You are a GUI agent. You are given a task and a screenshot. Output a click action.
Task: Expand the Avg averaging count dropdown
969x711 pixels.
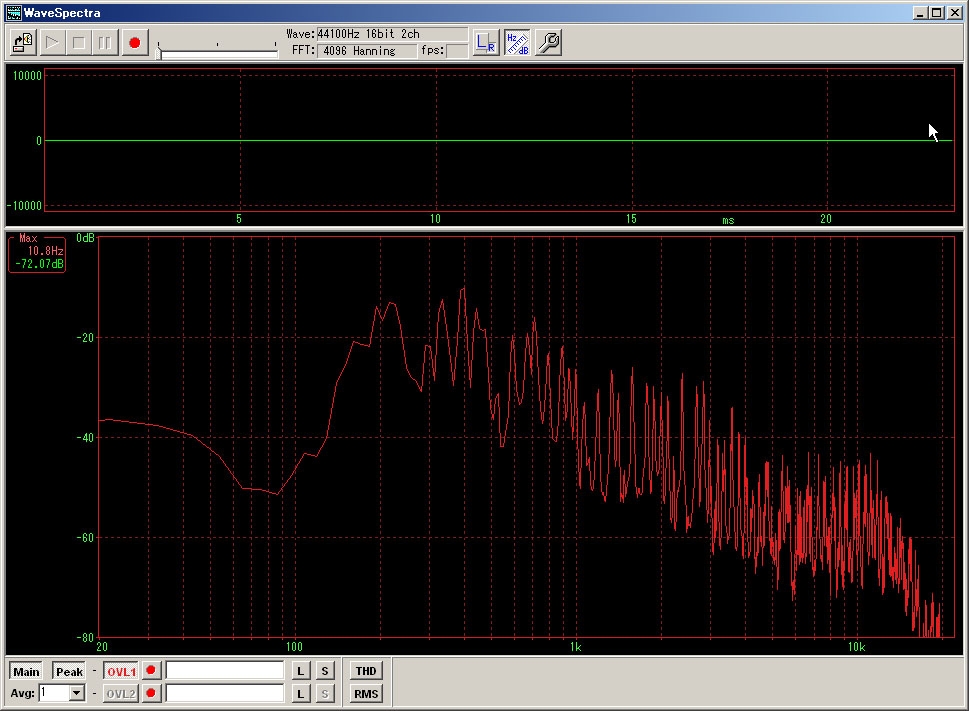pos(77,693)
